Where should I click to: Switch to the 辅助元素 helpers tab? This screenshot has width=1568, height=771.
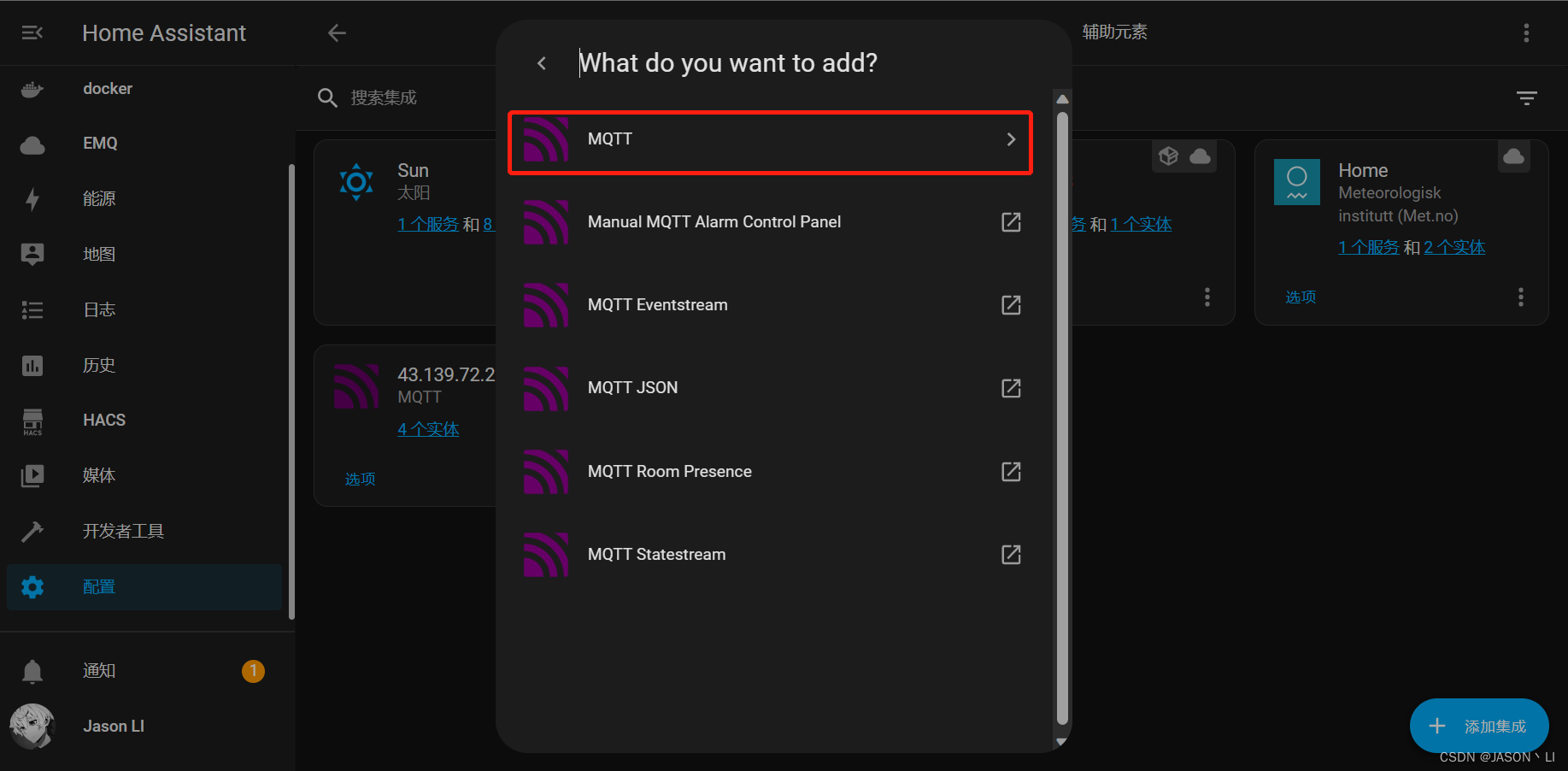(x=1114, y=32)
